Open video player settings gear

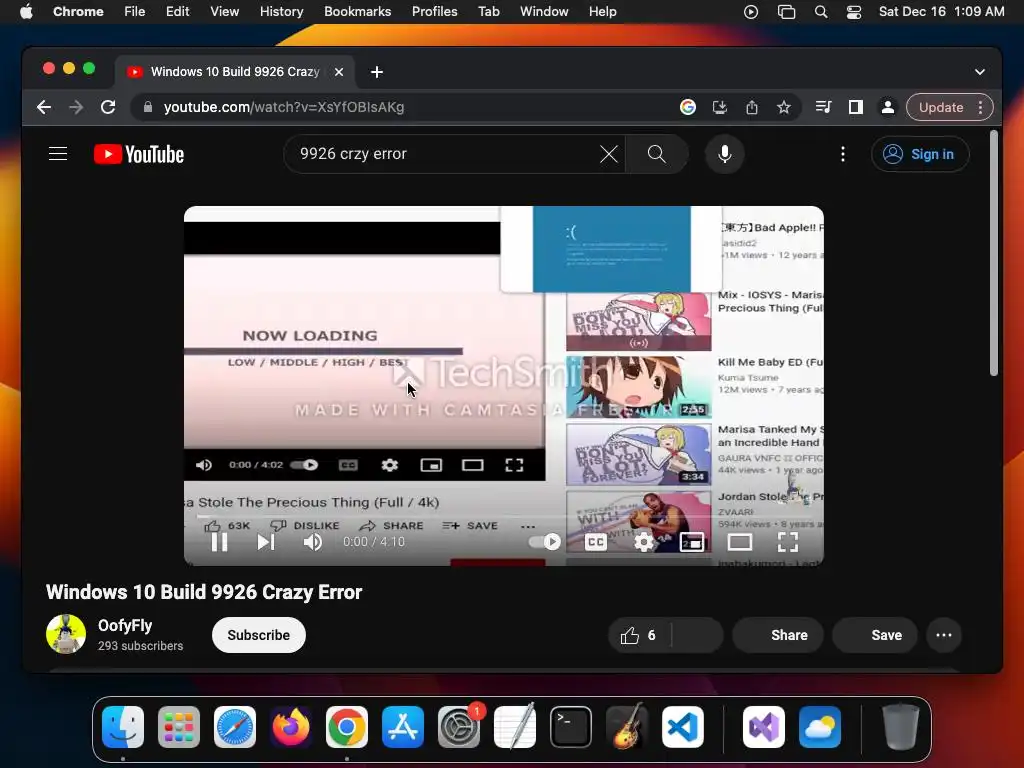click(x=643, y=542)
